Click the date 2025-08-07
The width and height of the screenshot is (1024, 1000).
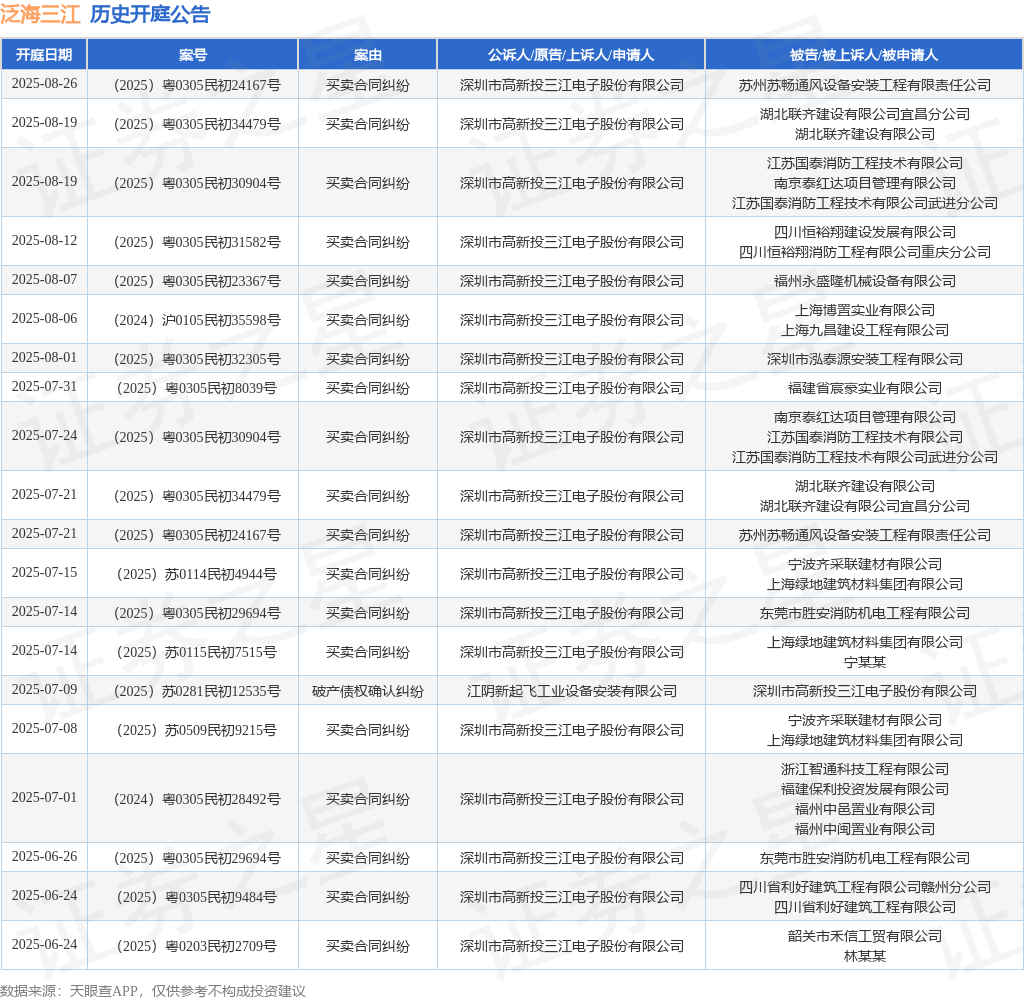[44, 280]
